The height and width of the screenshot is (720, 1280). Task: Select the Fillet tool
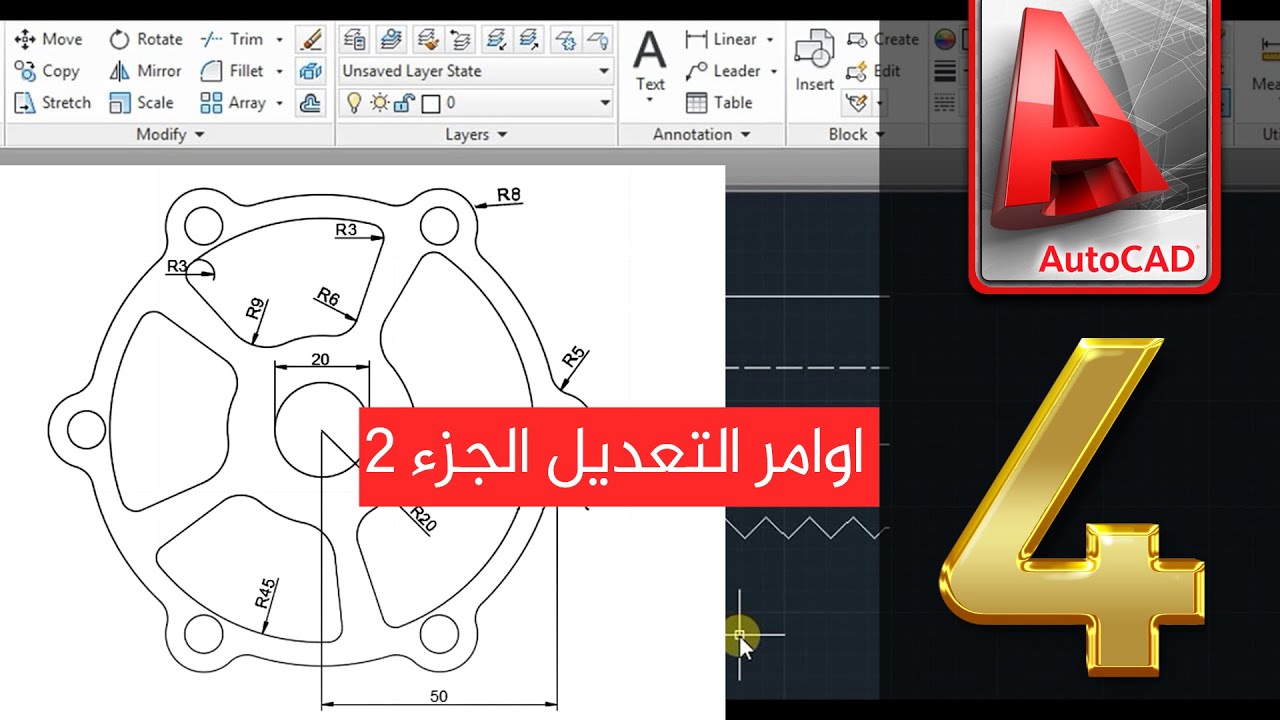[232, 71]
